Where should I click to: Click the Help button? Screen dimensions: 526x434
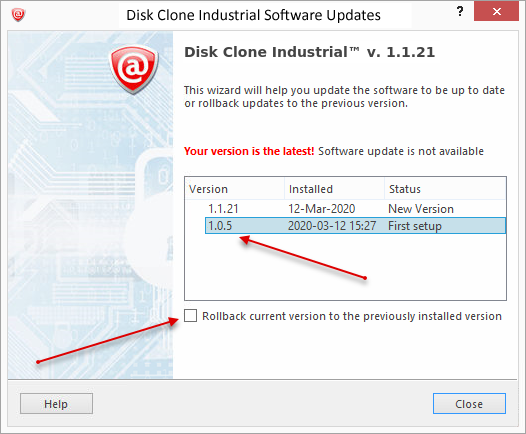pyautogui.click(x=56, y=404)
